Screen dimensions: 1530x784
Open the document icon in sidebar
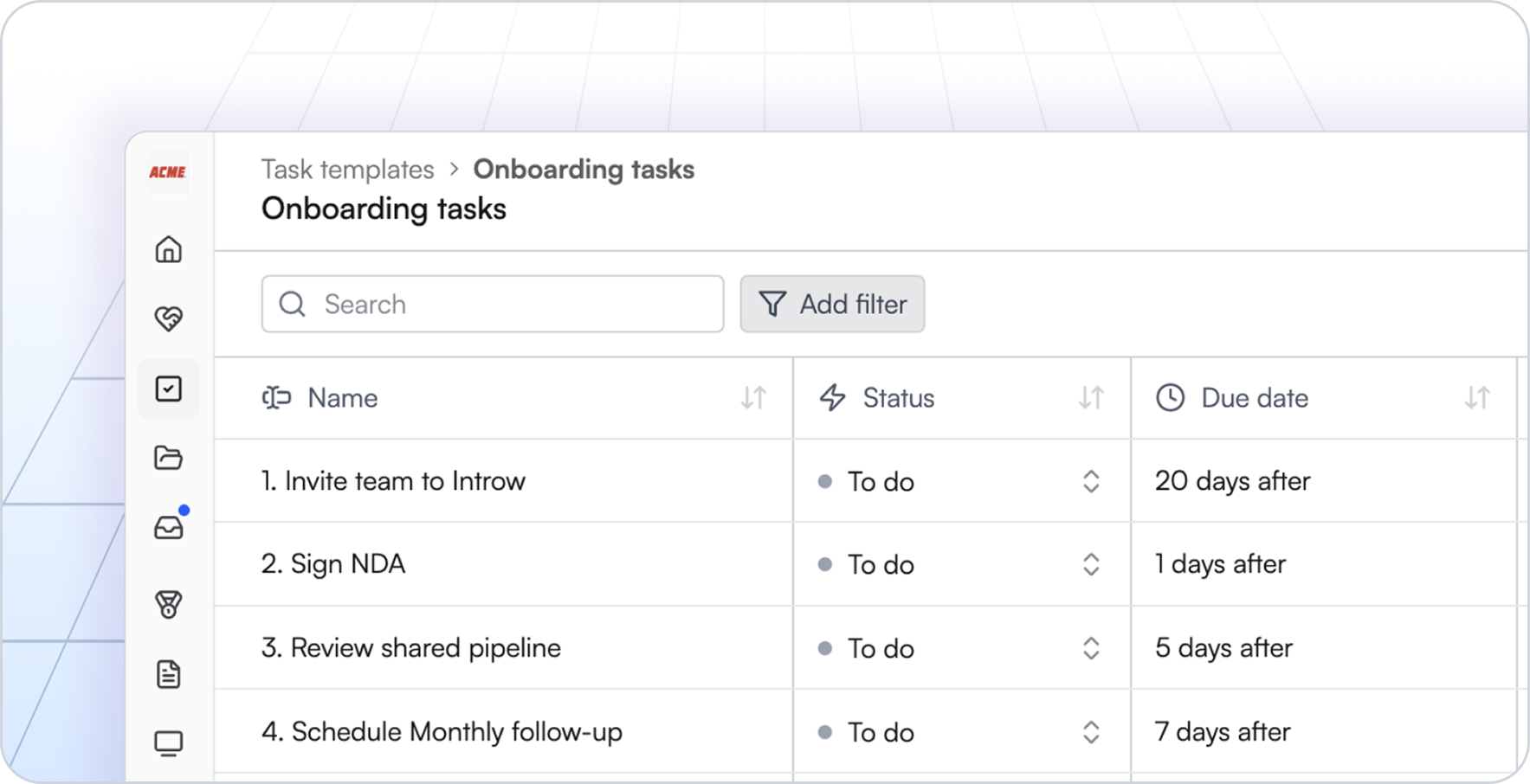tap(169, 674)
